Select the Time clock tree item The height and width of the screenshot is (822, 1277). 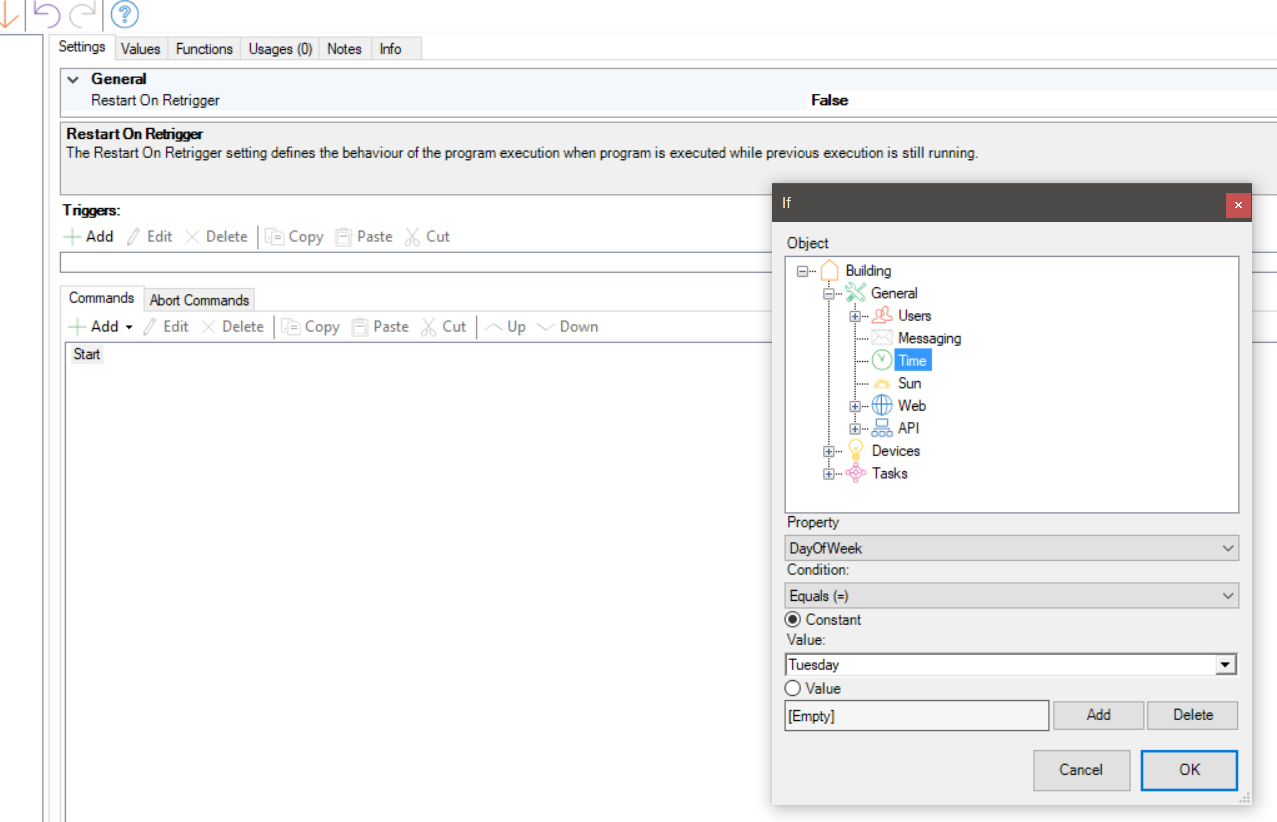(x=911, y=361)
